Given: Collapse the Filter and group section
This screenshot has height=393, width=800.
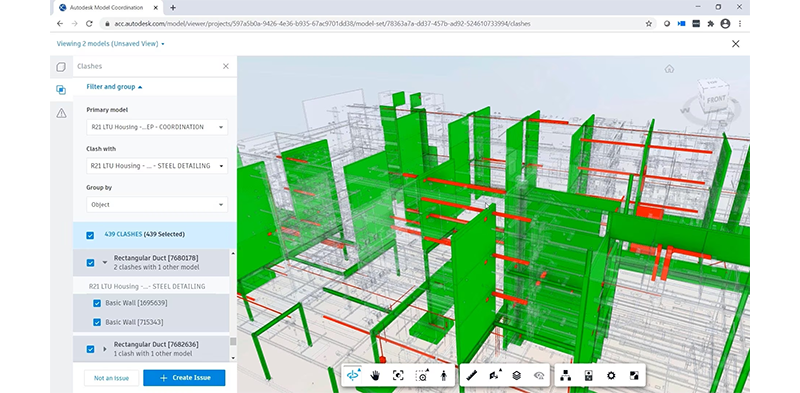Looking at the screenshot, I should [x=114, y=87].
